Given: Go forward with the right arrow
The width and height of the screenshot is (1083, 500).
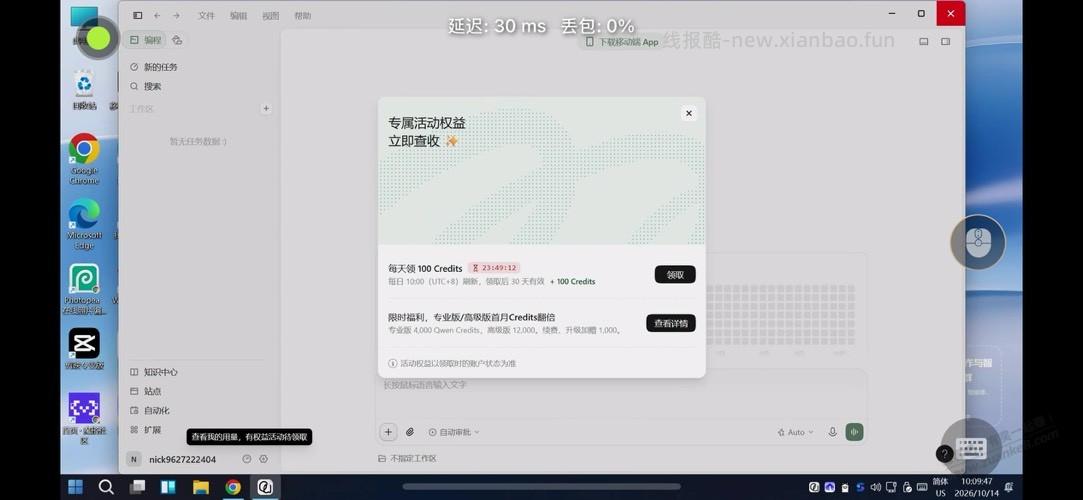Looking at the screenshot, I should coord(176,15).
